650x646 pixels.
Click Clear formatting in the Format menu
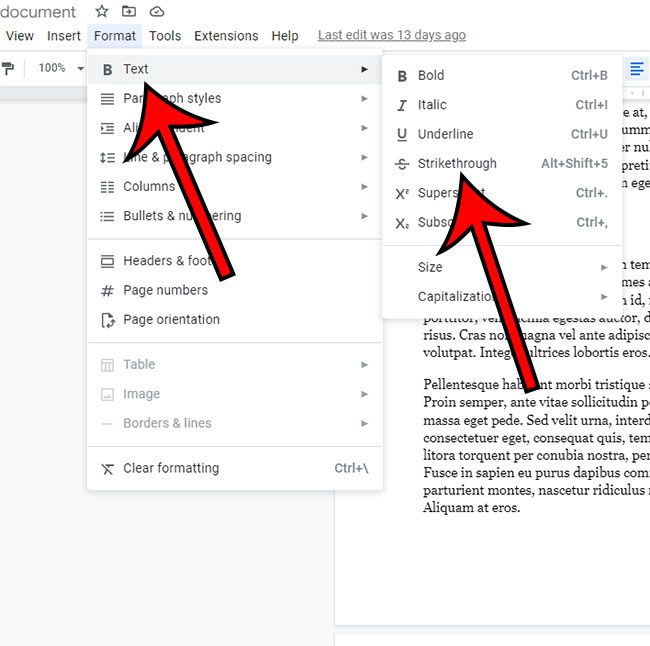point(170,468)
